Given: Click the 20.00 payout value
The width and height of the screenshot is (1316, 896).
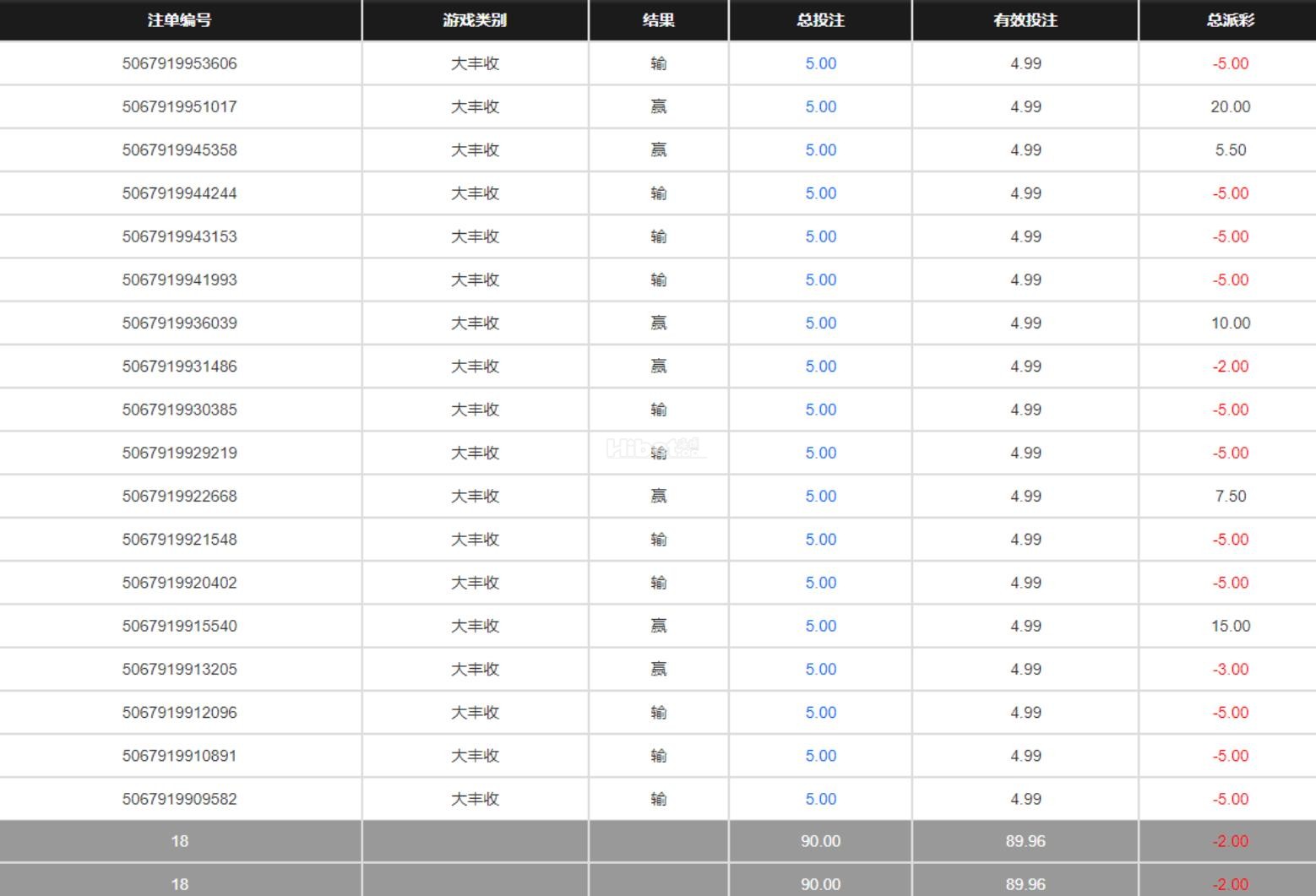Looking at the screenshot, I should tap(1230, 106).
